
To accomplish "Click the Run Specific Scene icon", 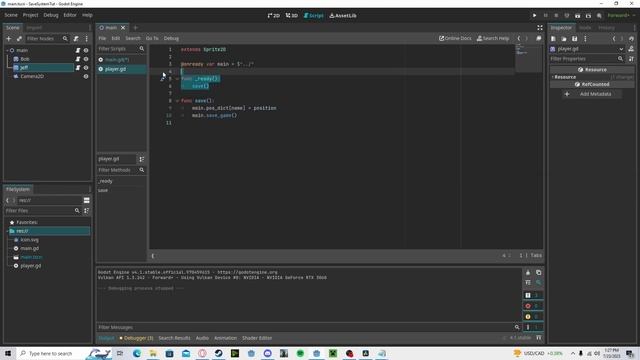I will [588, 16].
